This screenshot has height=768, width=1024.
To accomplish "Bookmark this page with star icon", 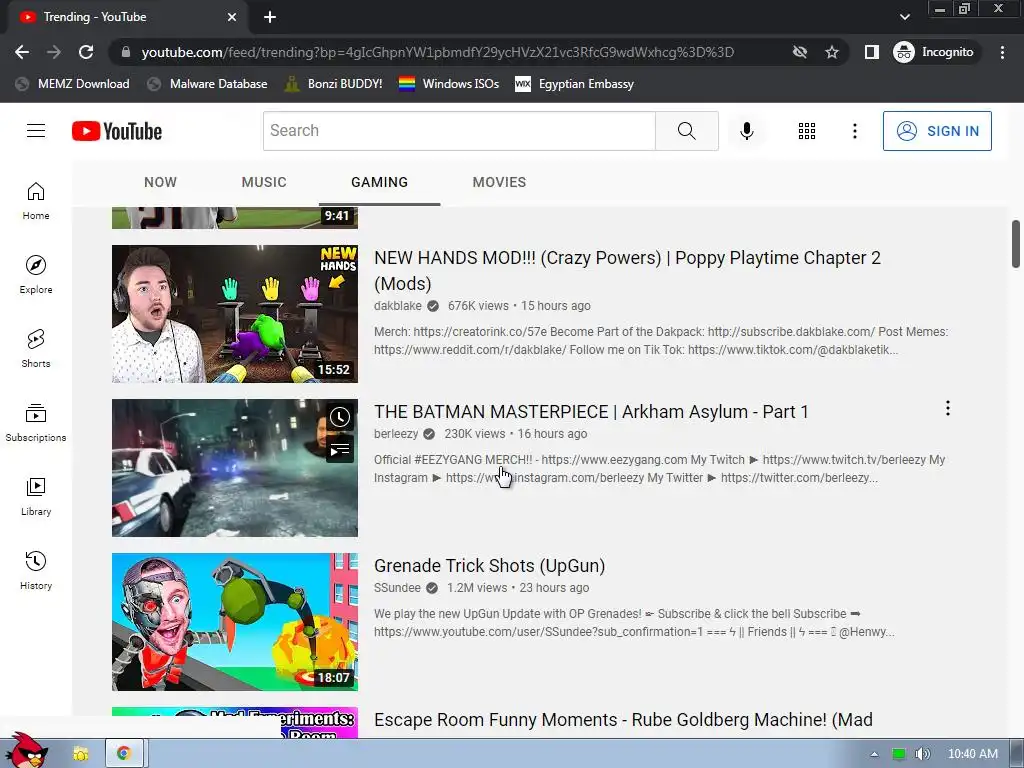I will pos(831,52).
